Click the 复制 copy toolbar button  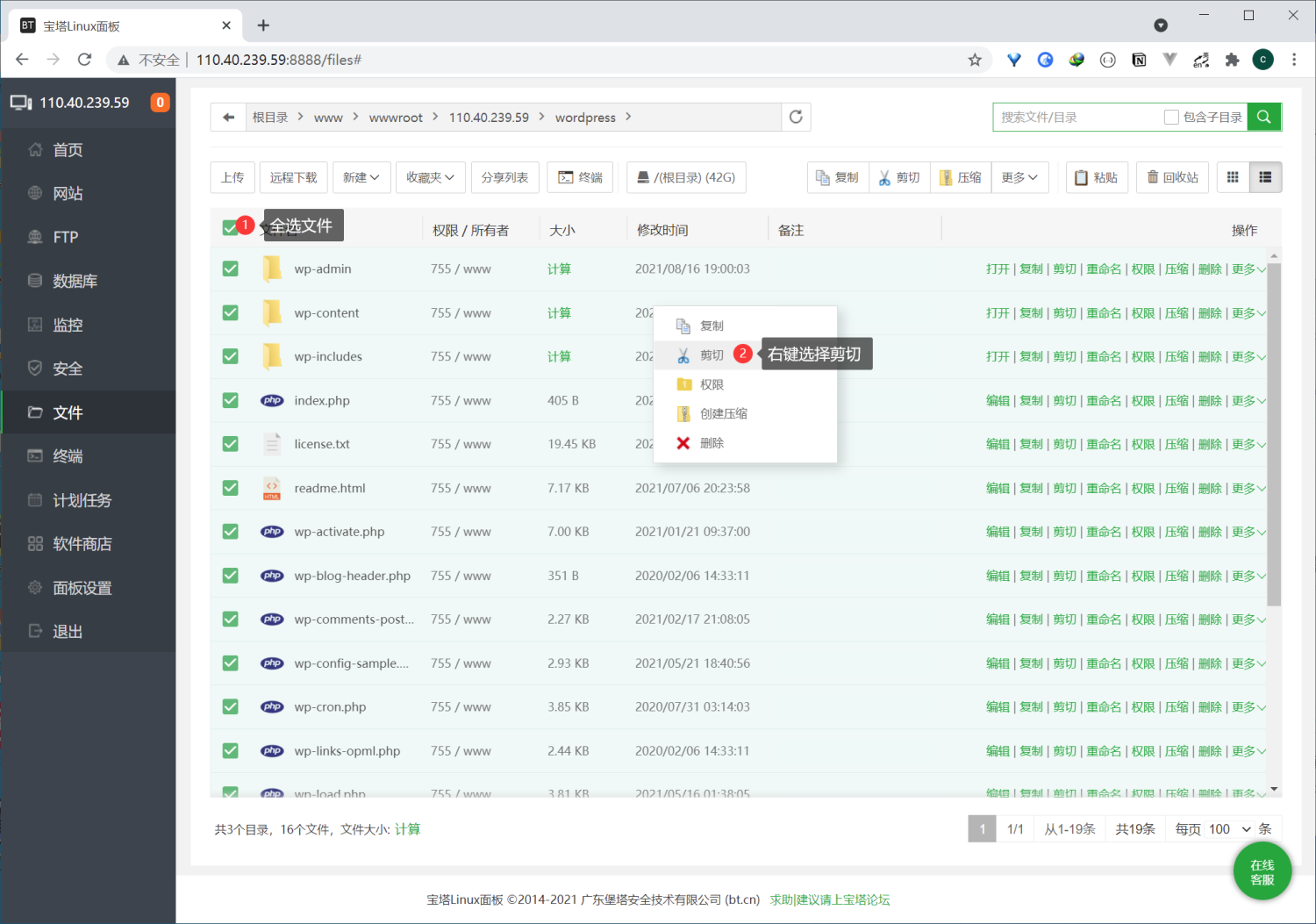click(x=838, y=177)
